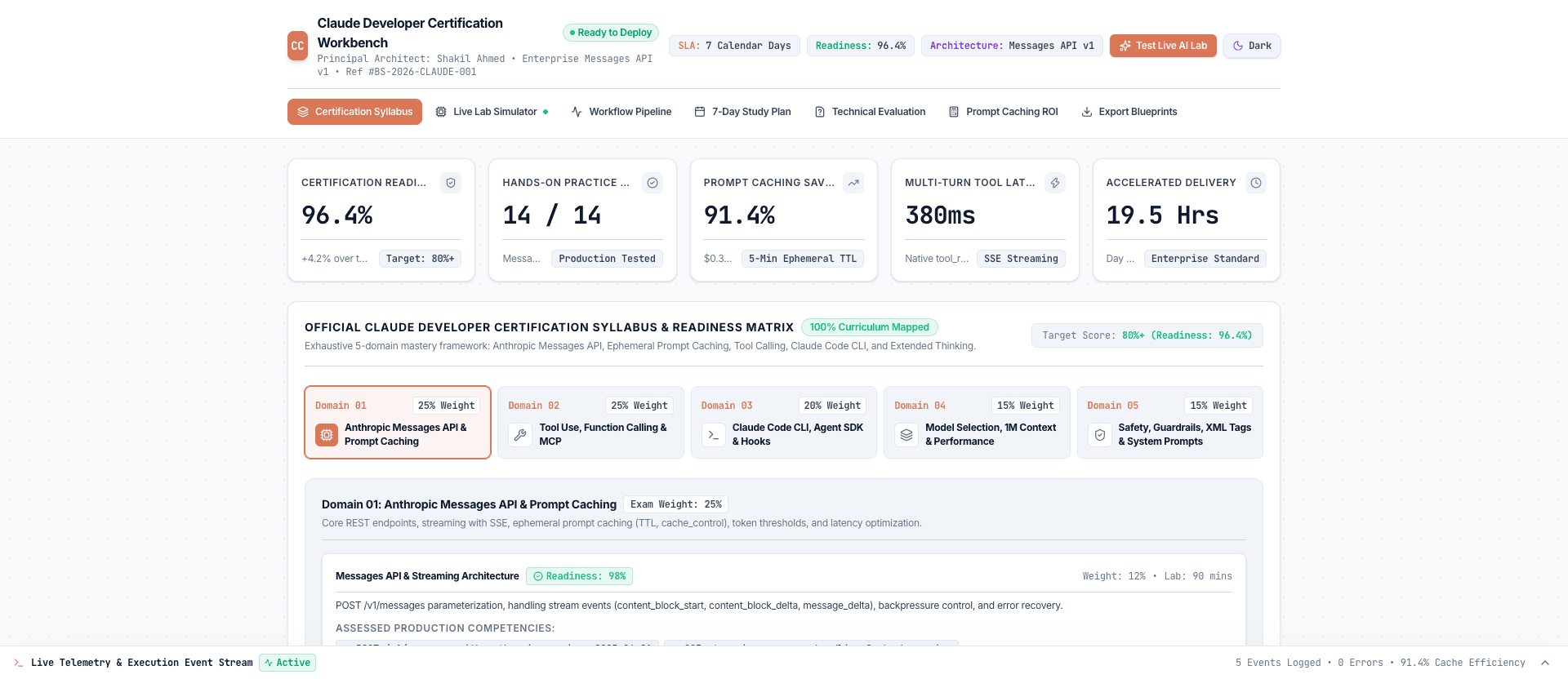This screenshot has height=679, width=1568.
Task: Click the Messages API & Streaming Architecture heading
Action: (x=427, y=576)
